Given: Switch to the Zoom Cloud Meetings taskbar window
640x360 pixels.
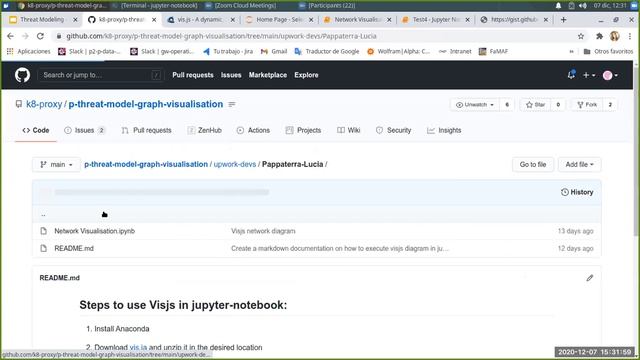Looking at the screenshot, I should pyautogui.click(x=241, y=6).
